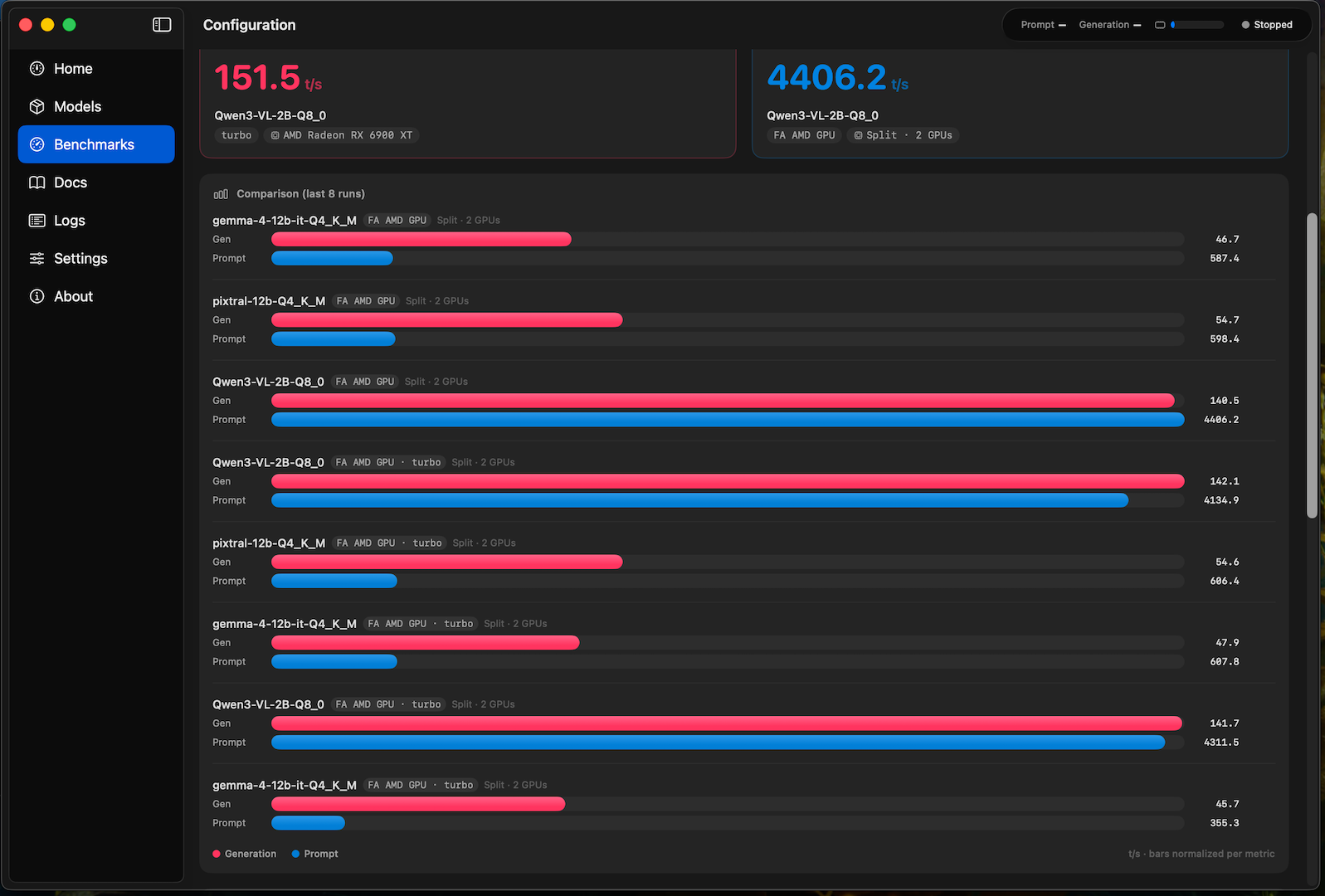Click the Docs book icon

coord(37,183)
